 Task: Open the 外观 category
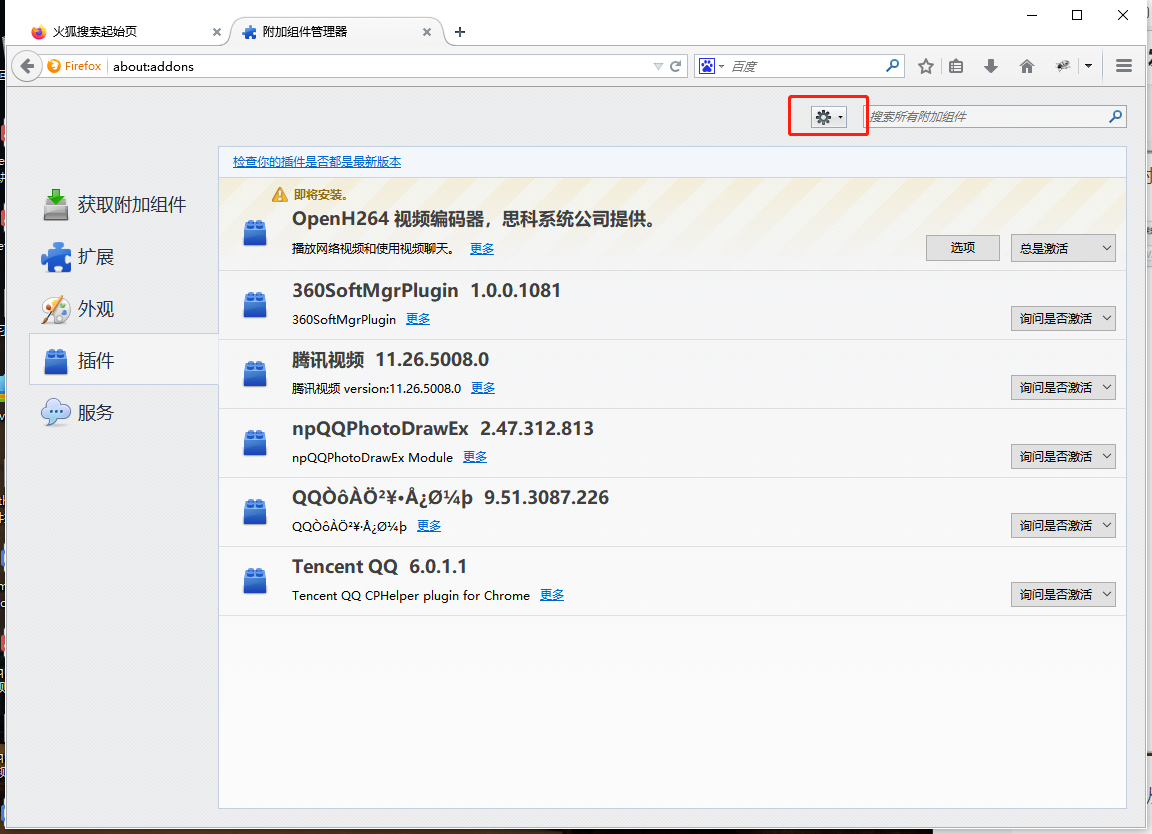tap(123, 309)
